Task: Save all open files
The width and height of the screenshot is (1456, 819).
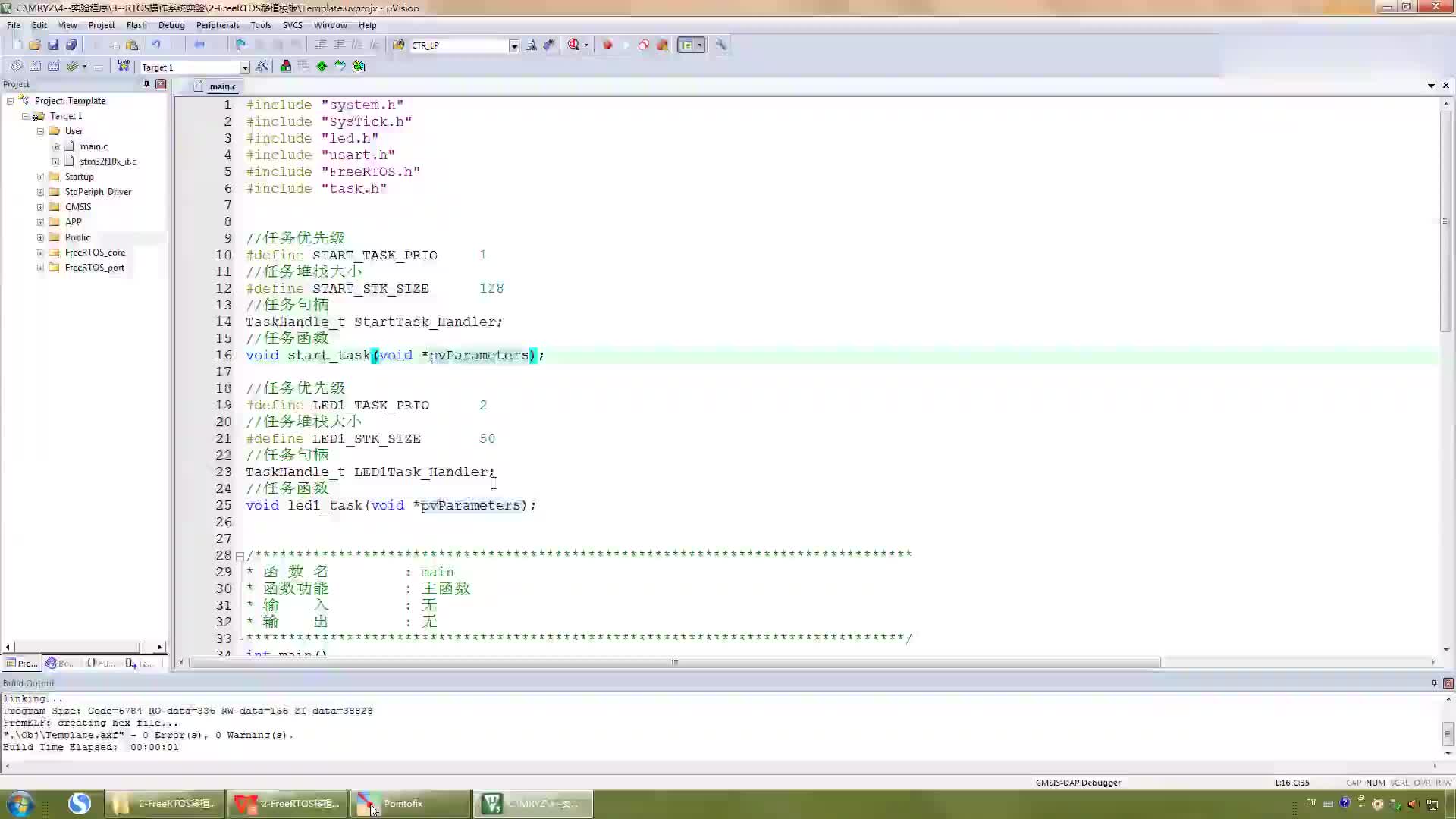Action: click(71, 45)
